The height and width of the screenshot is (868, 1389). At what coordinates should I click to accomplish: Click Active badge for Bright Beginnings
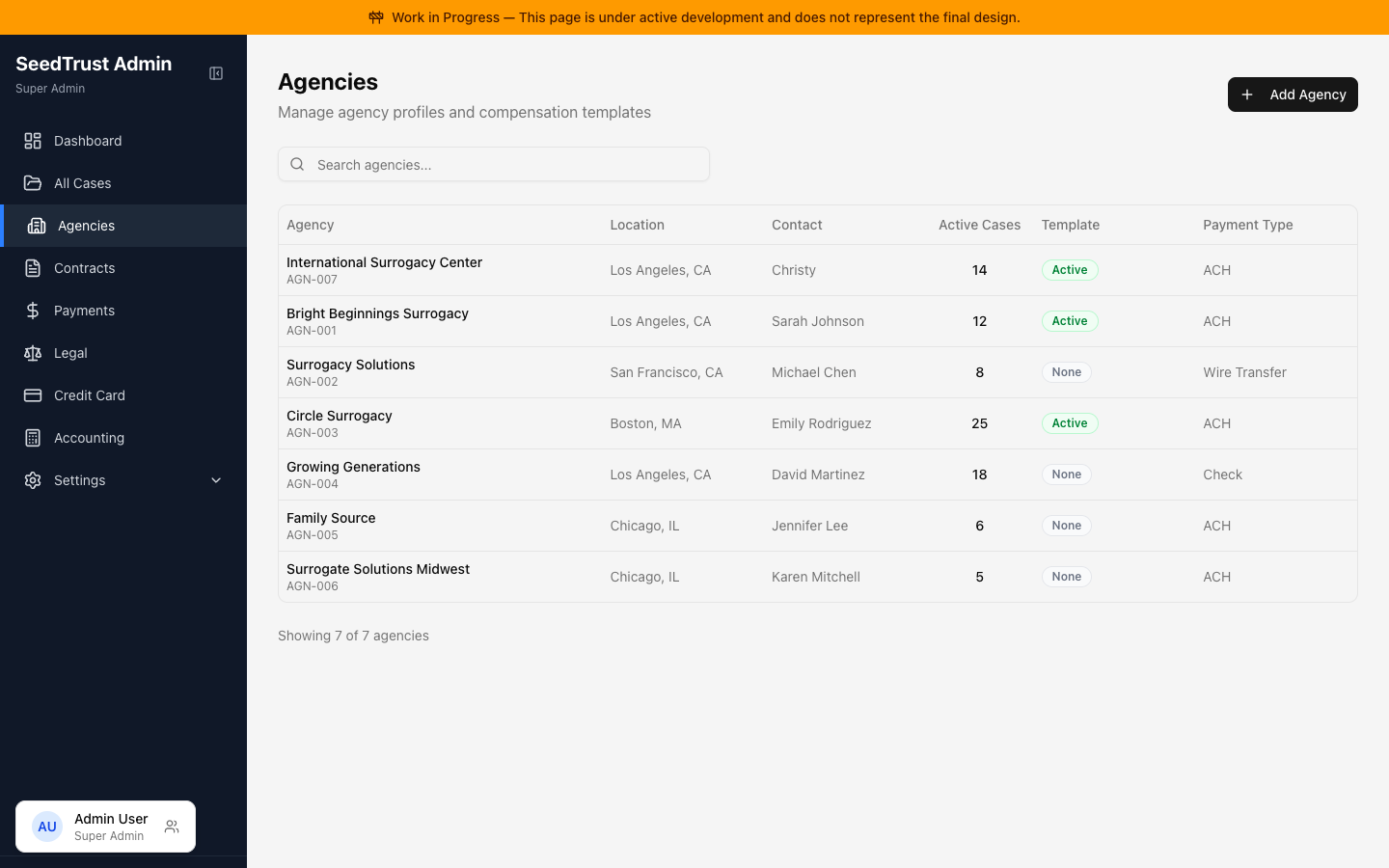point(1070,321)
